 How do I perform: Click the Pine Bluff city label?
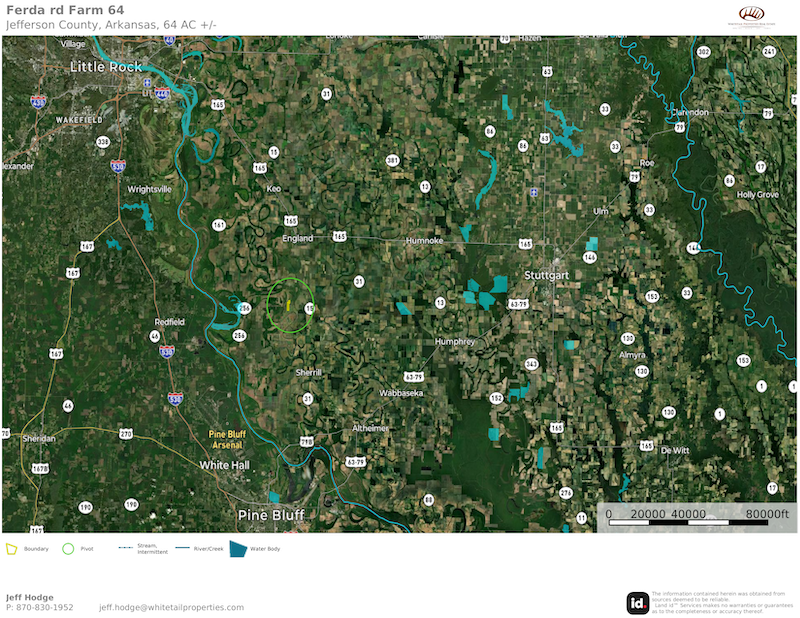click(x=270, y=515)
